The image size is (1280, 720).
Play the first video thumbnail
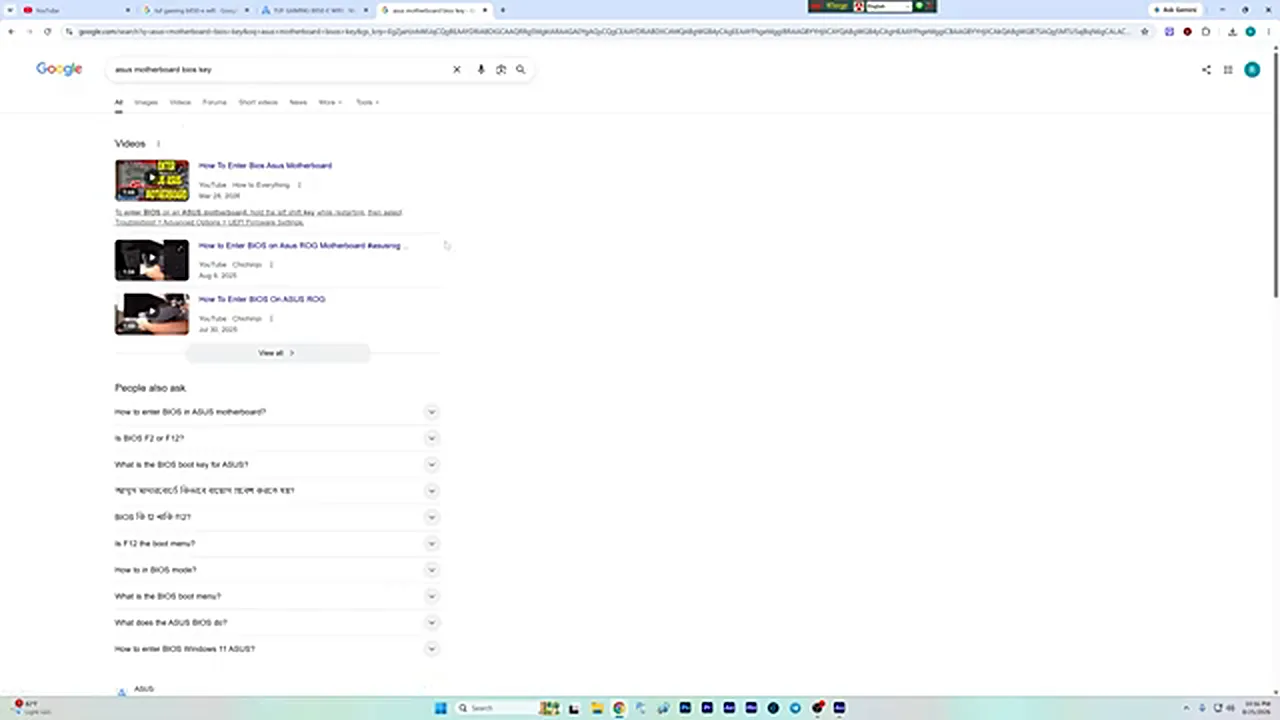tap(152, 180)
